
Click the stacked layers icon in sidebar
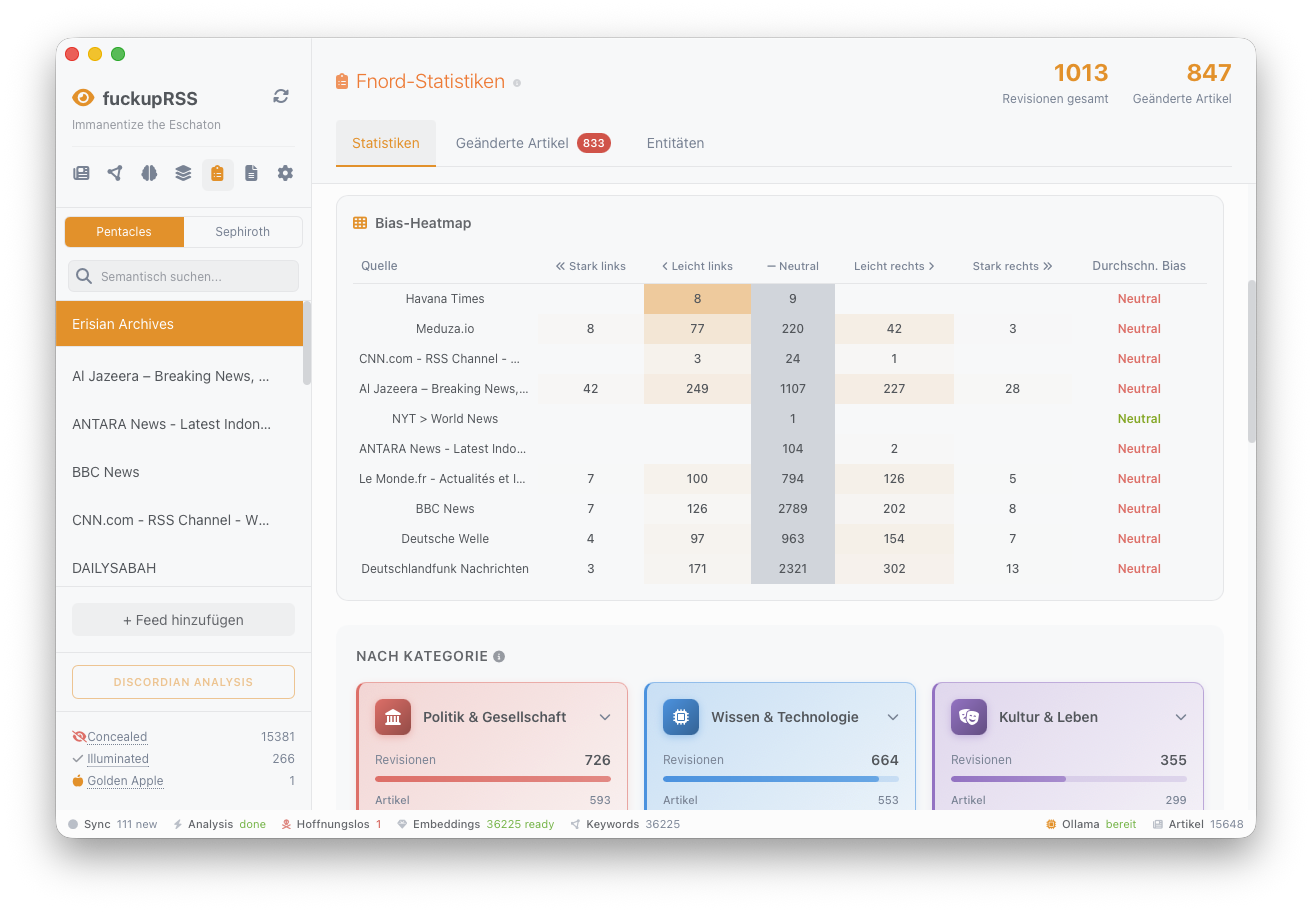[183, 174]
